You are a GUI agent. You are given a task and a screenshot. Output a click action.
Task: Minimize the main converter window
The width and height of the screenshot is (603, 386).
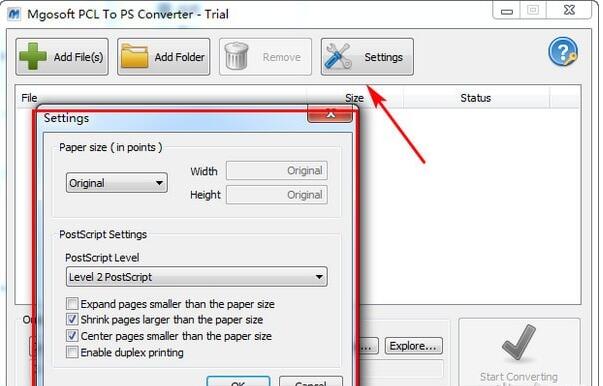click(506, 11)
